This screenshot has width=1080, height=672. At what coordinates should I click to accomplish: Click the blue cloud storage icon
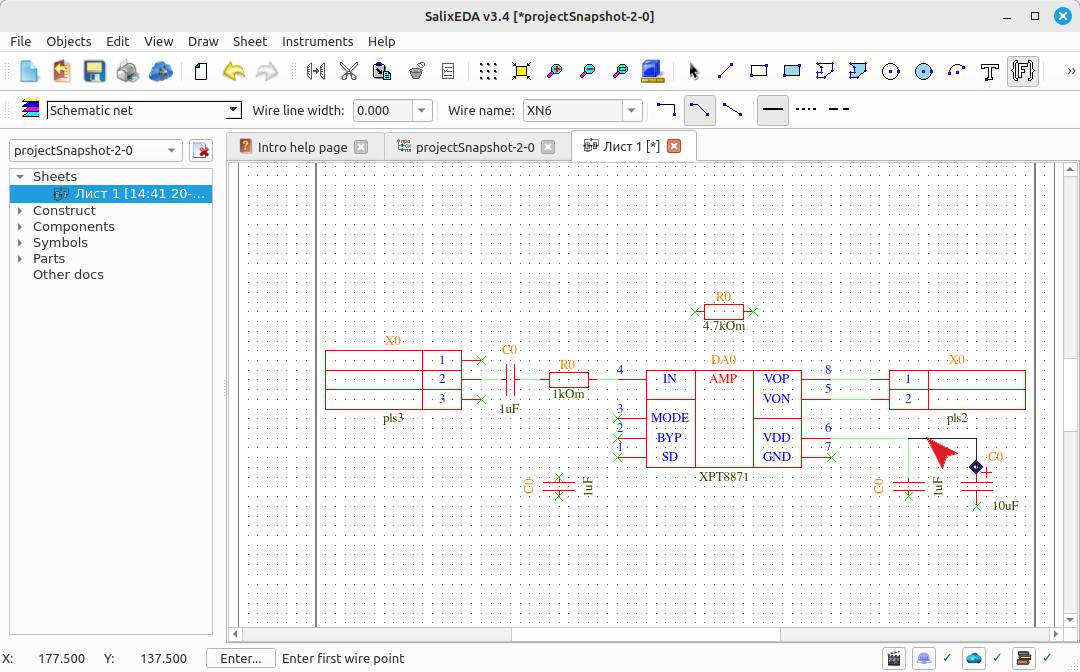point(160,71)
